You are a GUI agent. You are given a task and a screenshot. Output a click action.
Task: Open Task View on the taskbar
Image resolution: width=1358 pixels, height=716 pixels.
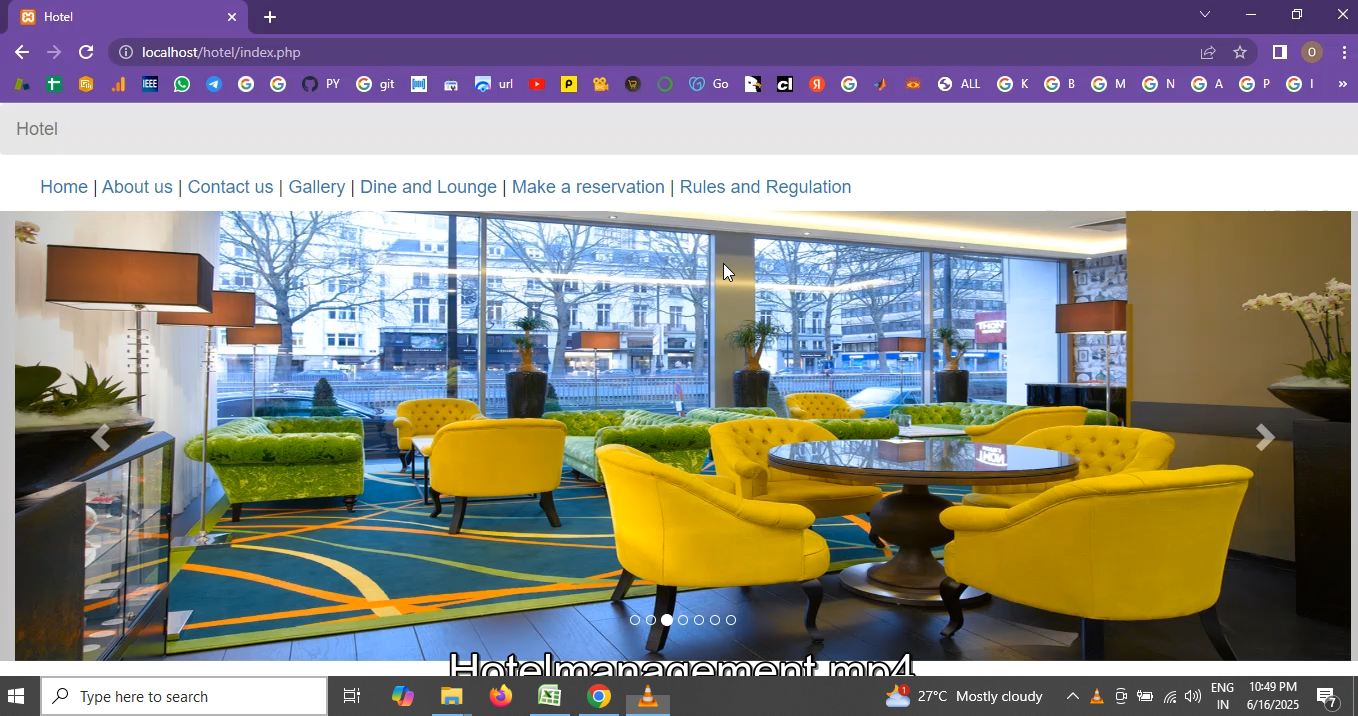352,696
